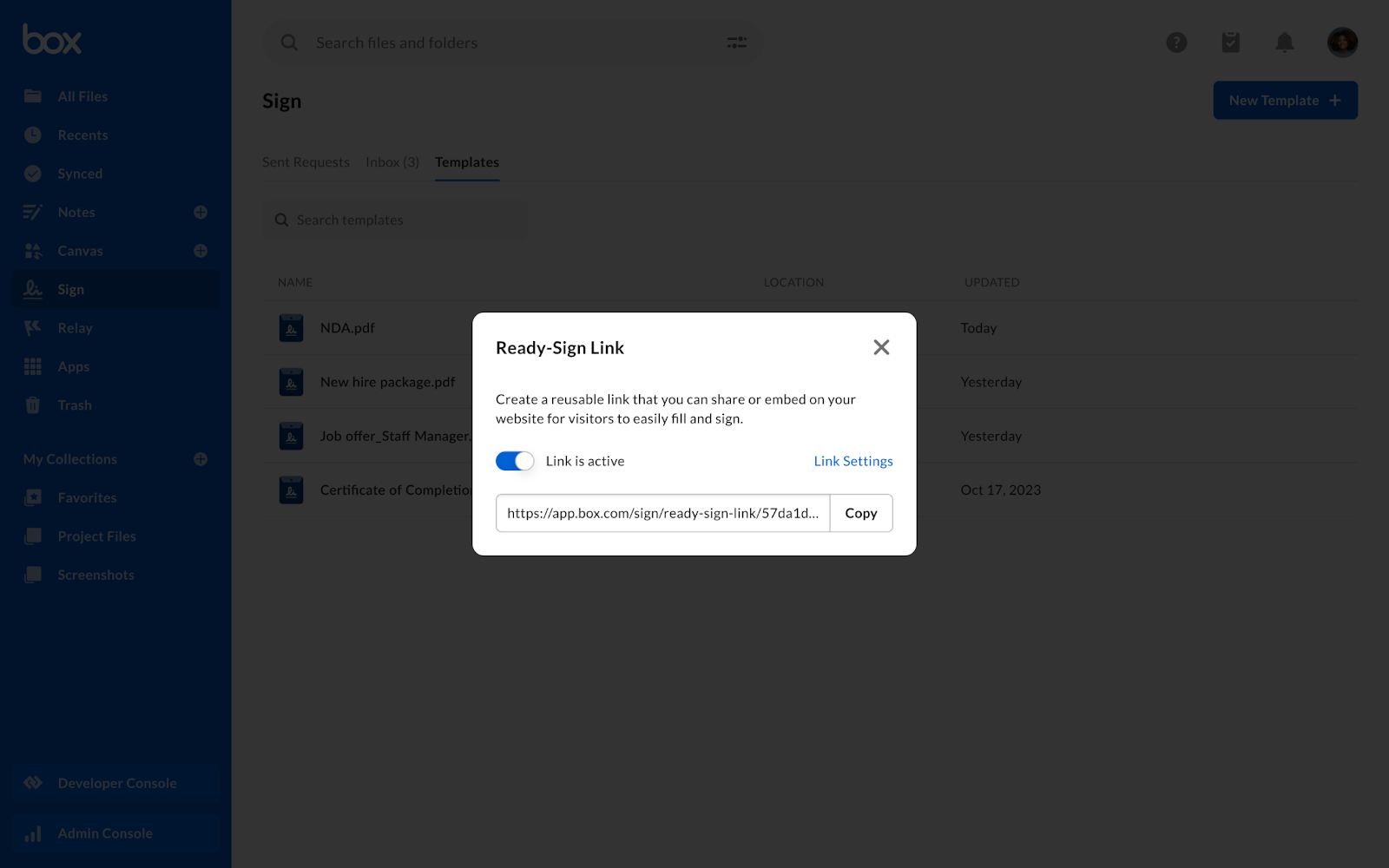
Task: Open Favorites collection icon
Action: click(33, 497)
